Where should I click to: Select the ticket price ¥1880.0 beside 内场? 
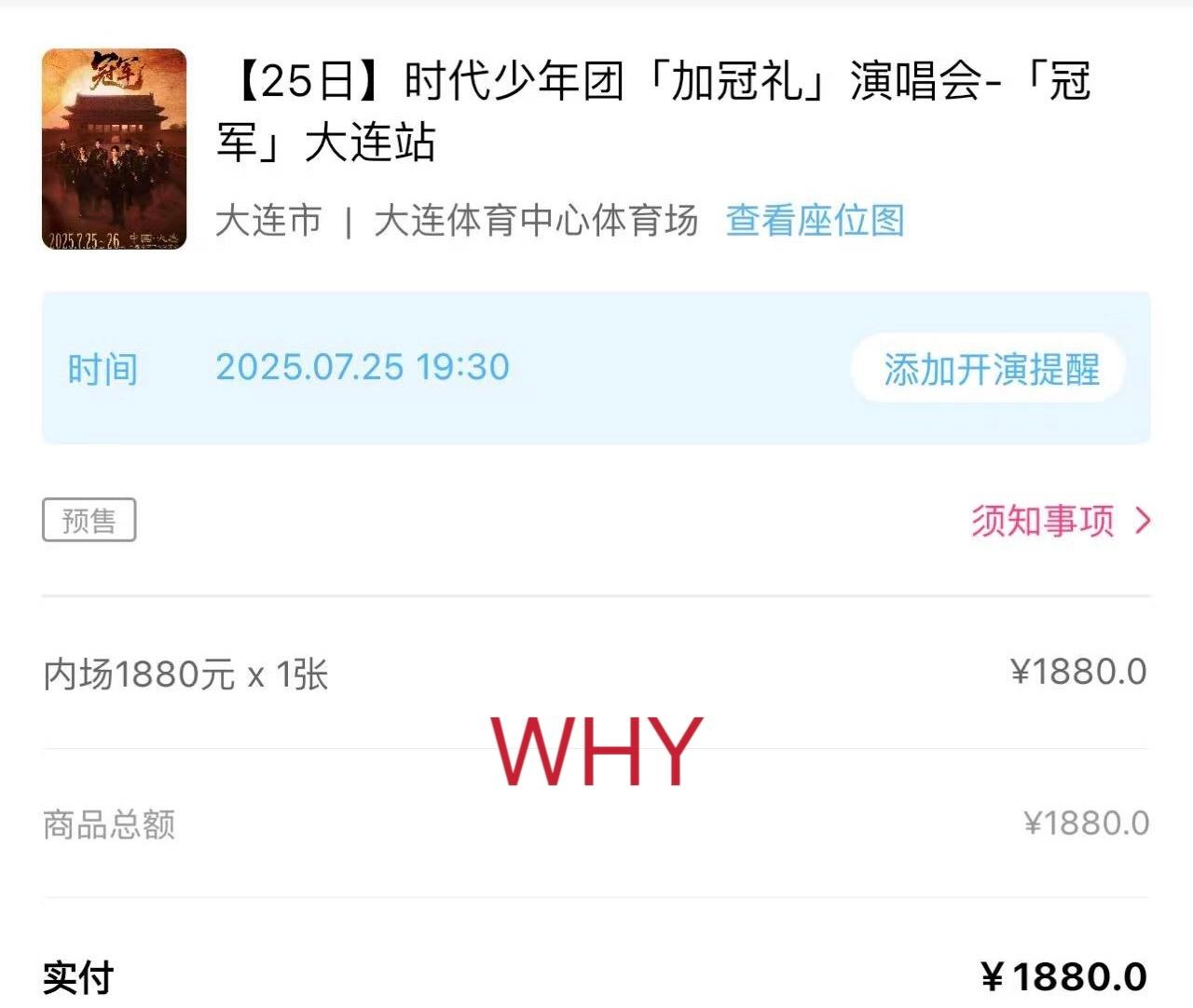(1078, 672)
